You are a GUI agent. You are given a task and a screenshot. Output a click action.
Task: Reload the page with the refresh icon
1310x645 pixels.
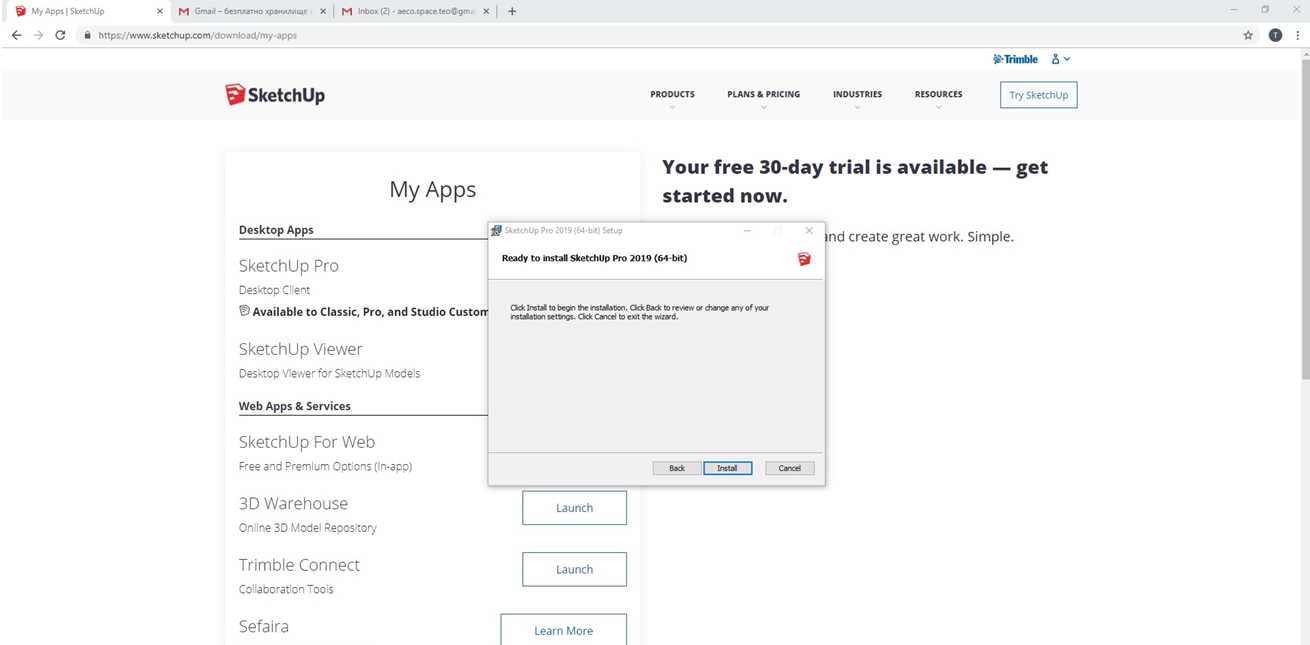click(60, 35)
